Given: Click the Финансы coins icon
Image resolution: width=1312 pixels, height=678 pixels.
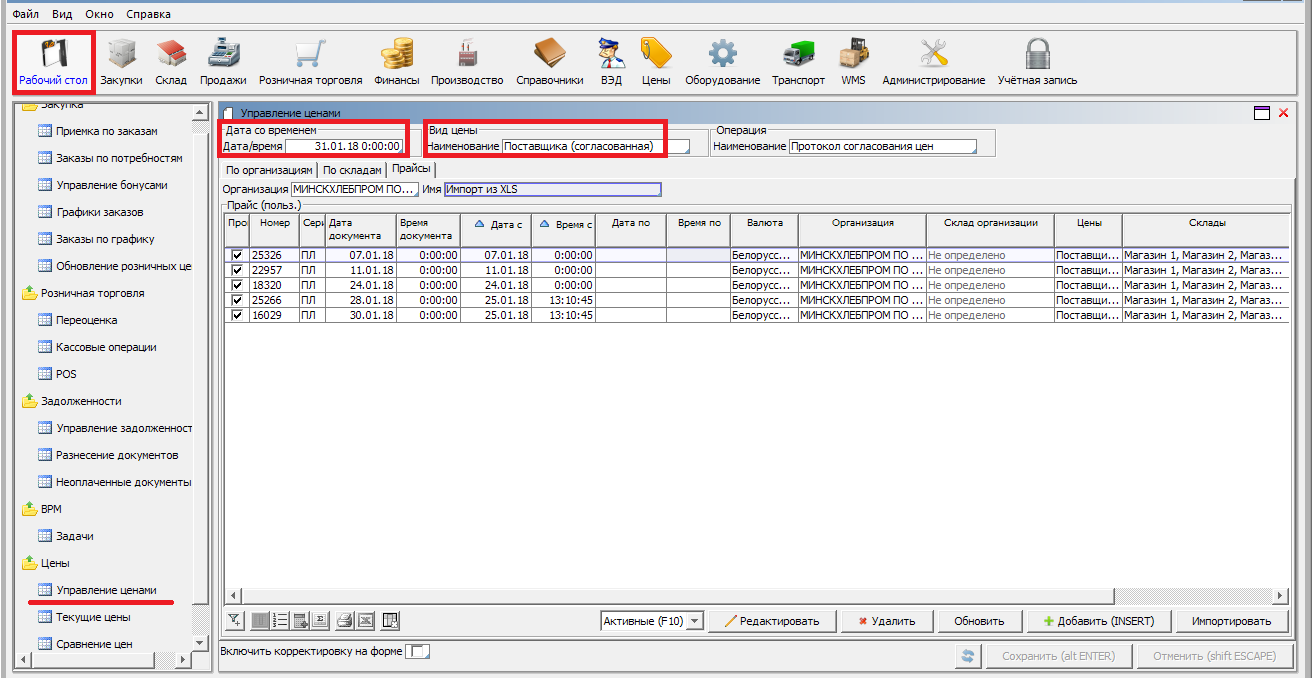Looking at the screenshot, I should [x=397, y=62].
